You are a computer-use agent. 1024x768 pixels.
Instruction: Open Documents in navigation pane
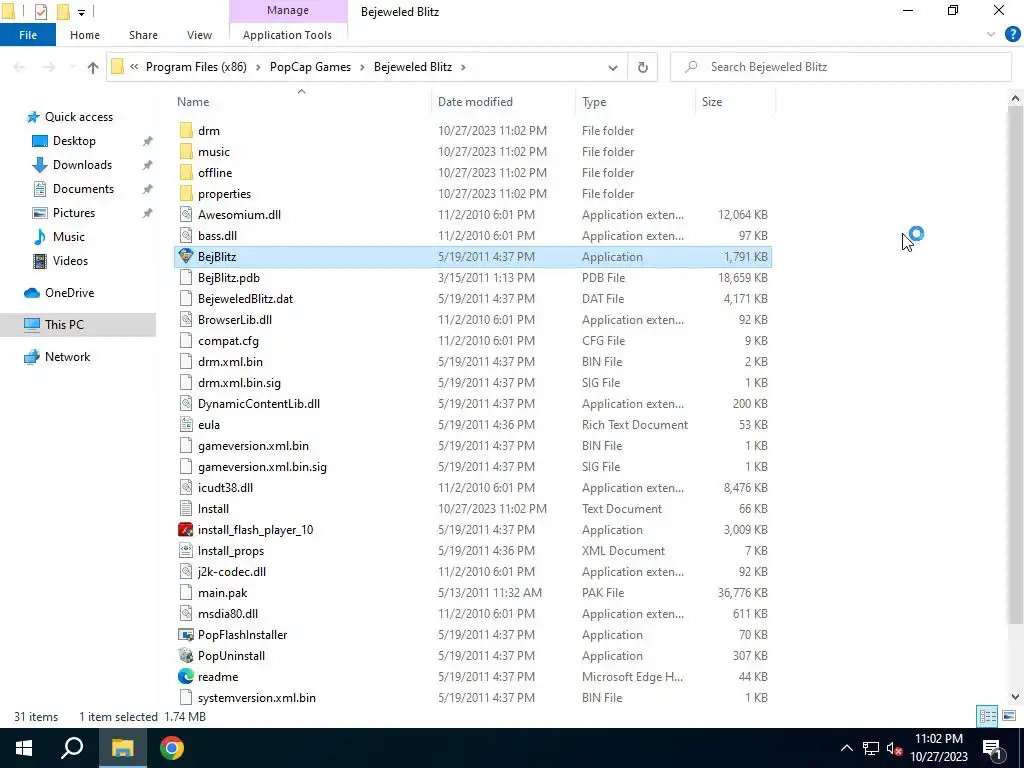coord(84,189)
